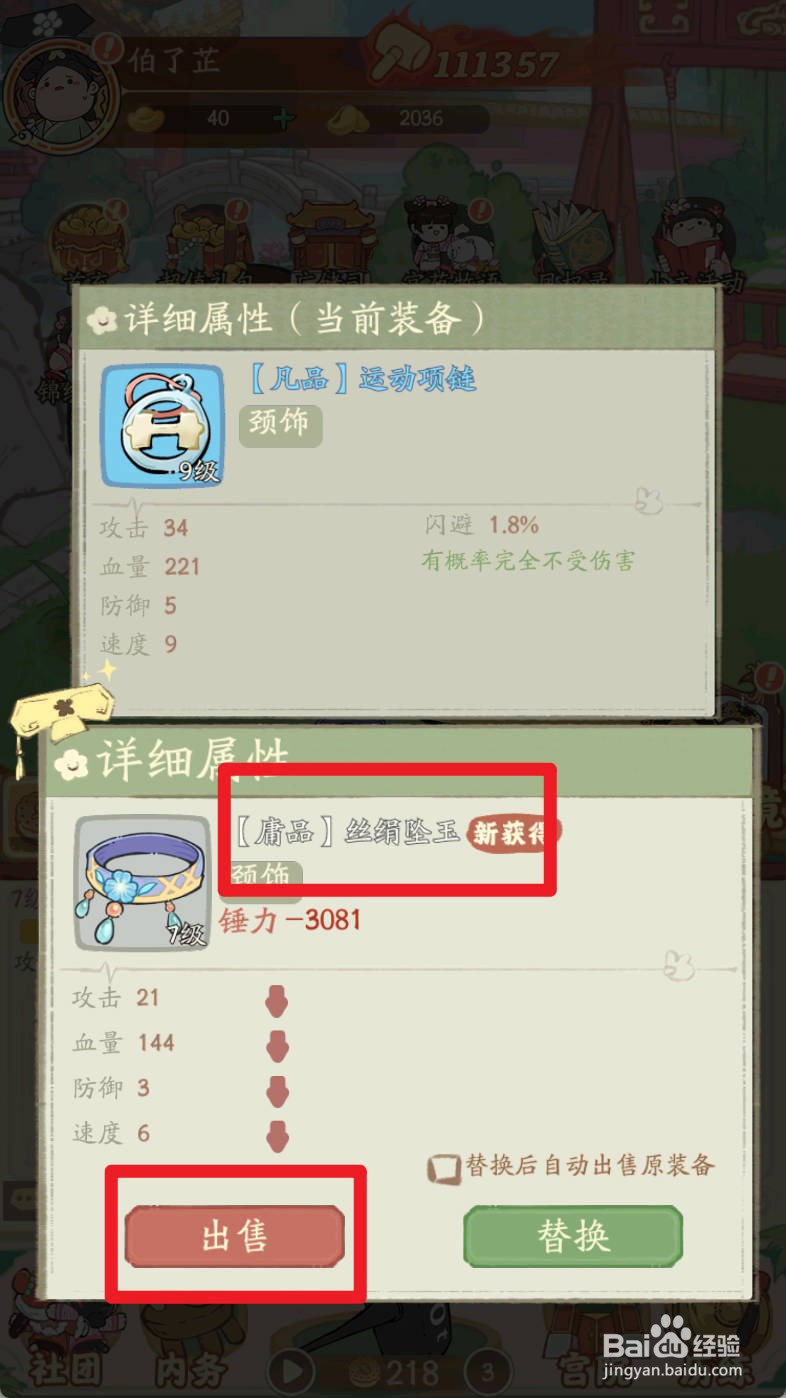Tap the girl with rabbit icon

coord(447,238)
